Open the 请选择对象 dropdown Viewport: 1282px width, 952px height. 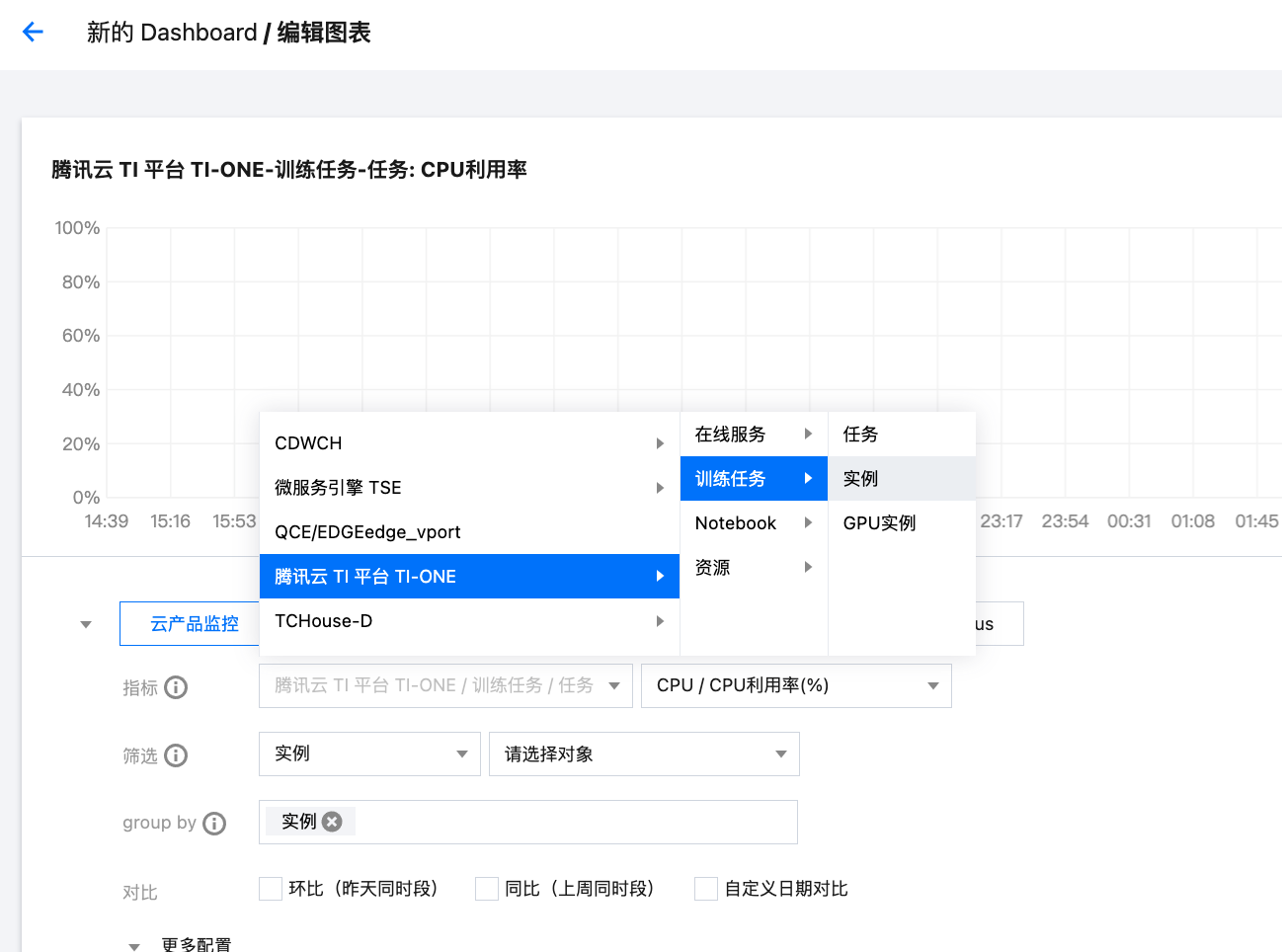click(644, 754)
